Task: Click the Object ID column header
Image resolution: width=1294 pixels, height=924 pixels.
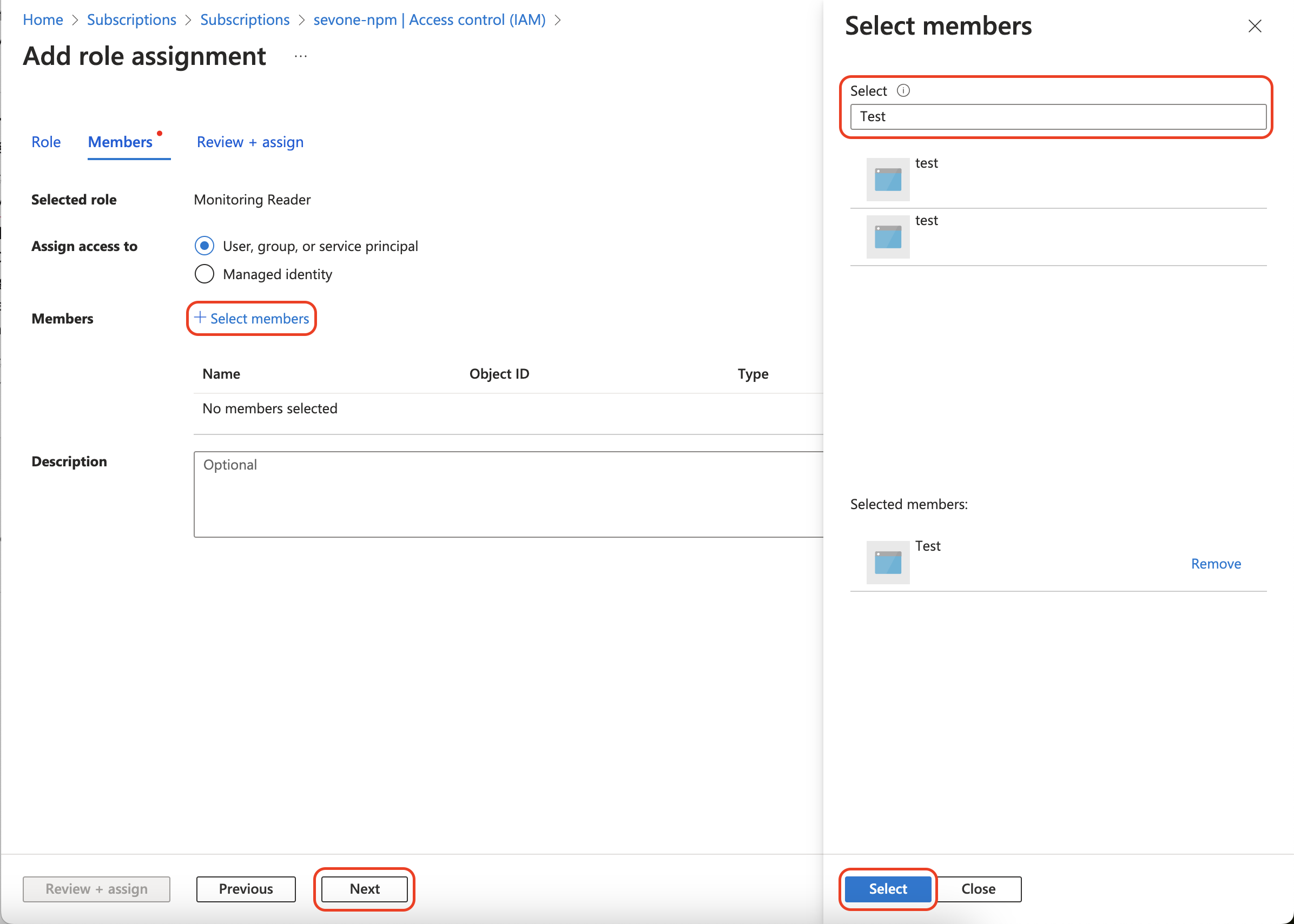Action: tap(499, 374)
